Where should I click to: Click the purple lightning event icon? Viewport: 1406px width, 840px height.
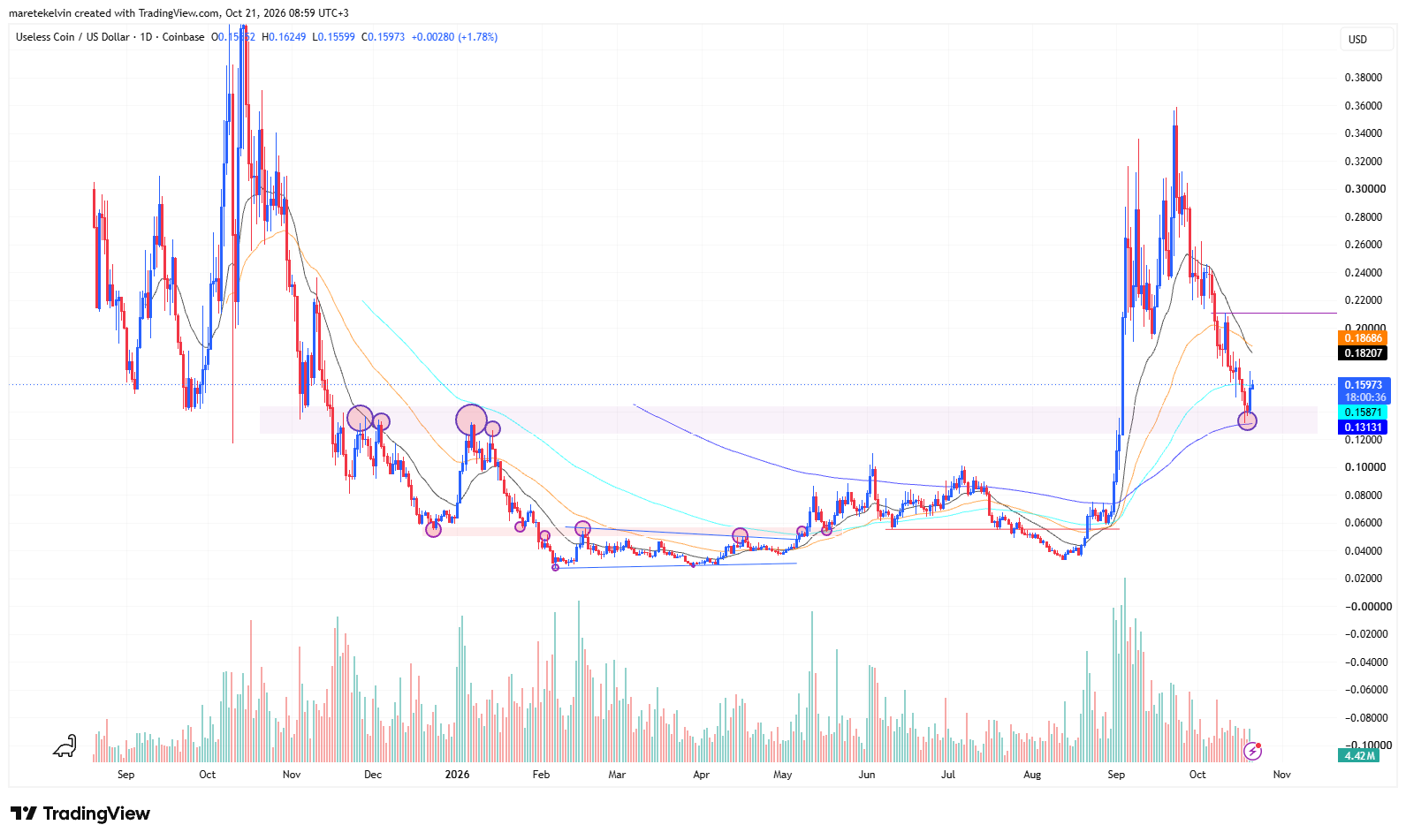(x=1252, y=752)
